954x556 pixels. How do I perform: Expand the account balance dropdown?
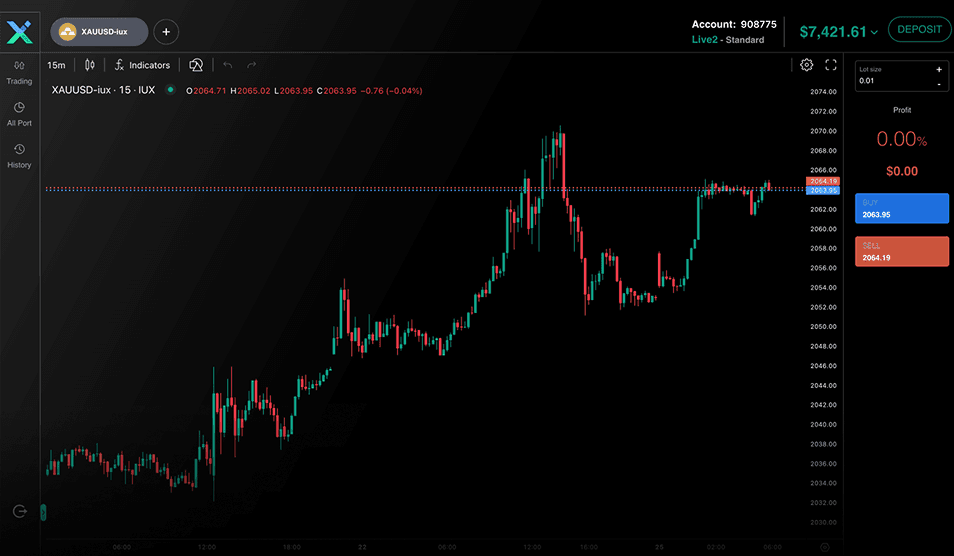pos(875,32)
